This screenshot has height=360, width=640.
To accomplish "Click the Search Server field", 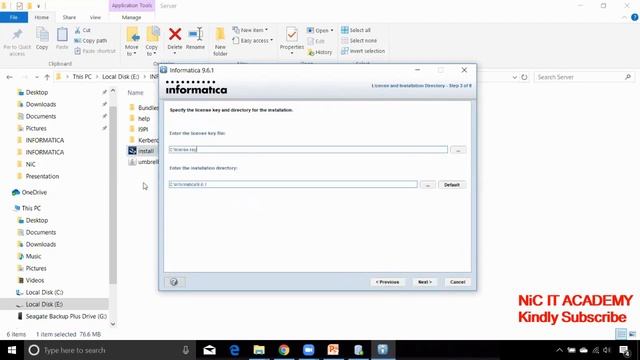I will [x=584, y=77].
